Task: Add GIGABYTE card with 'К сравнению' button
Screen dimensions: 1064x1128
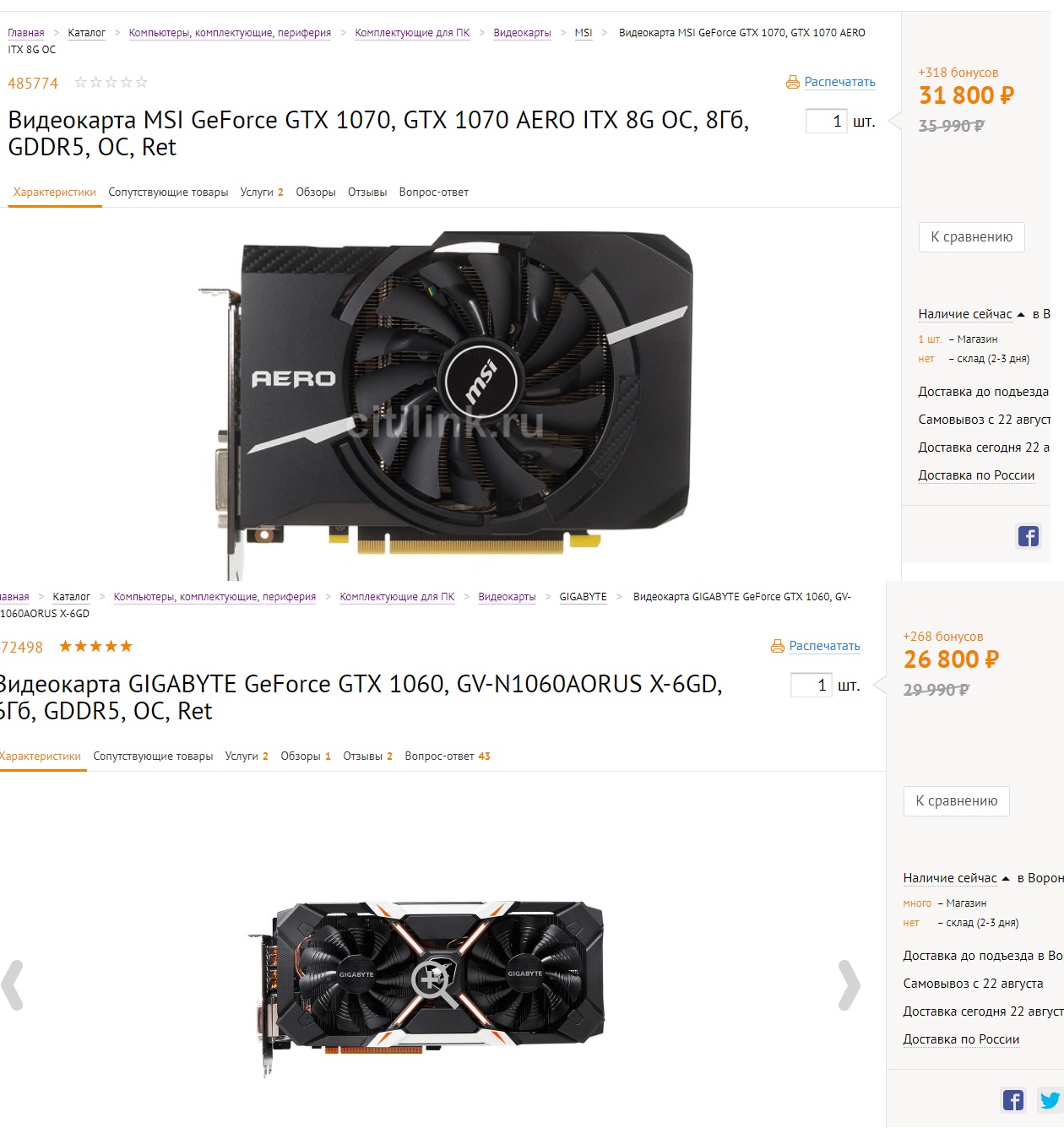Action: pyautogui.click(x=957, y=801)
